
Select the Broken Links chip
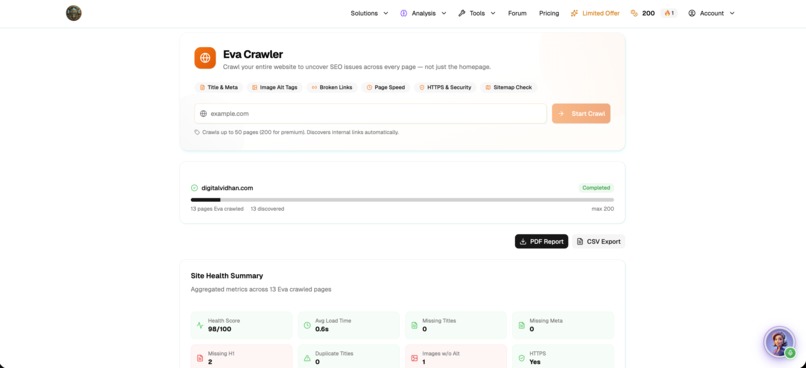pos(332,87)
